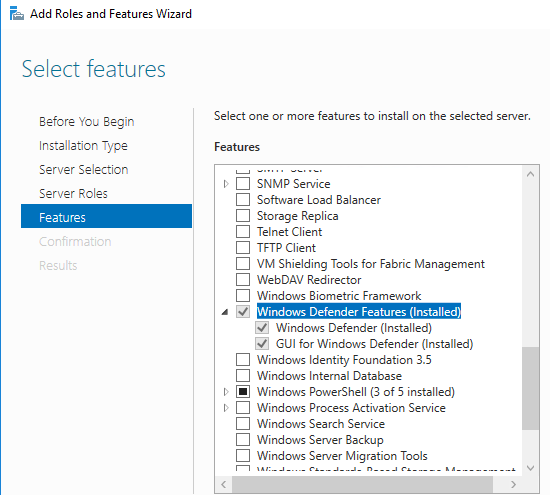Enable the WebDAV Redirector checkbox
This screenshot has width=550, height=495.
coord(243,280)
